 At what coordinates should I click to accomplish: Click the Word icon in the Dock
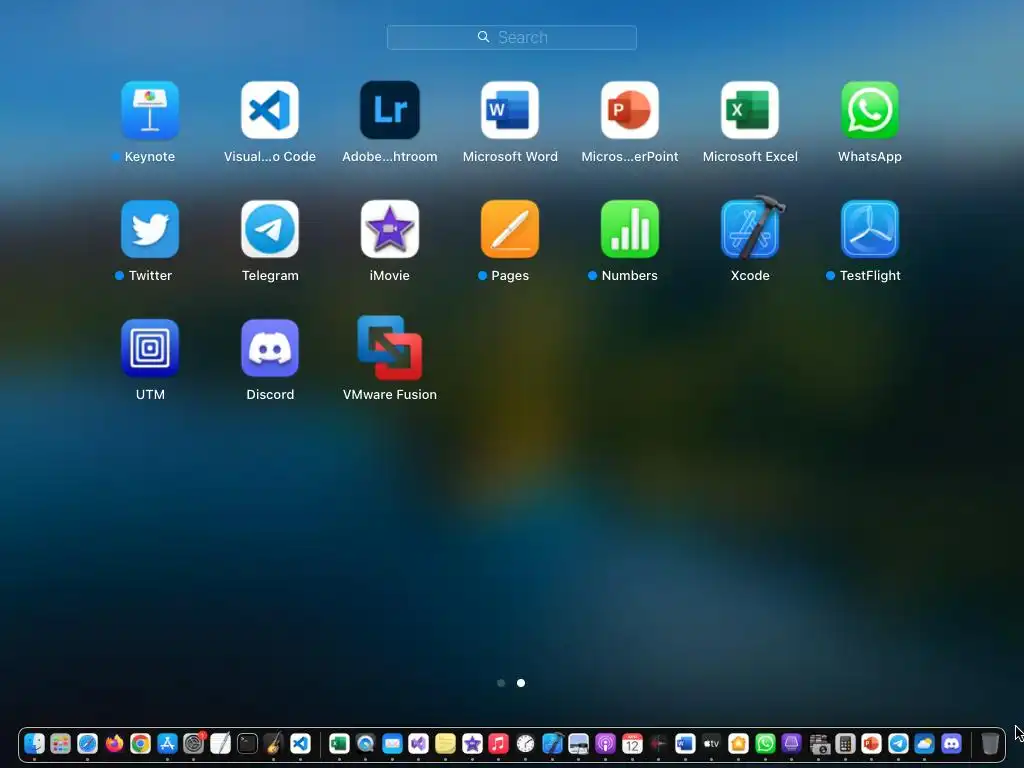[x=685, y=743]
